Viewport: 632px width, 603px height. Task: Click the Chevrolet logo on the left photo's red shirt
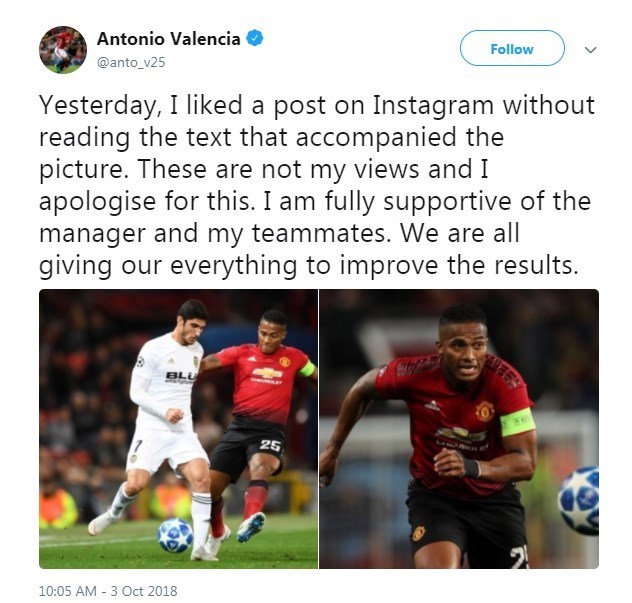point(268,374)
